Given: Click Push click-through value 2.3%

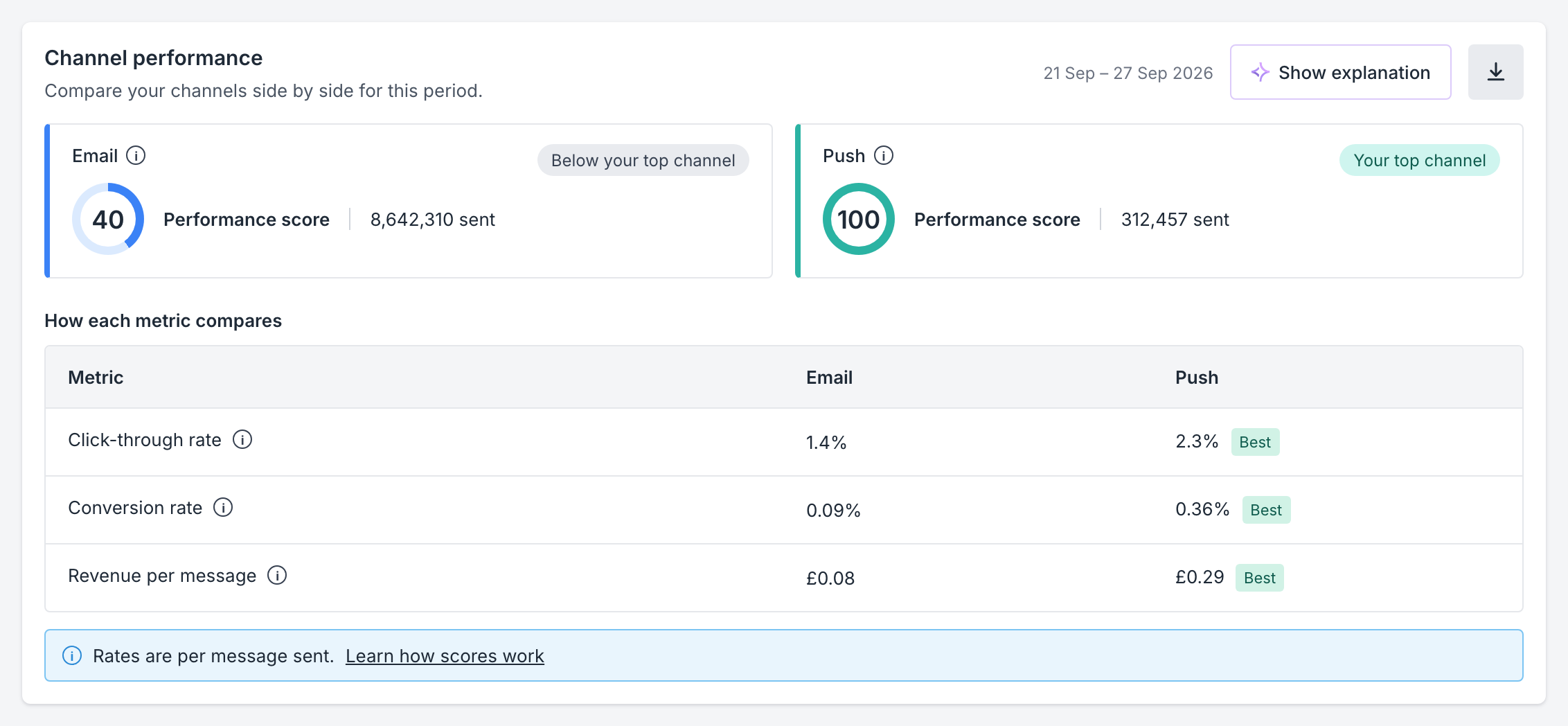Looking at the screenshot, I should [1197, 441].
